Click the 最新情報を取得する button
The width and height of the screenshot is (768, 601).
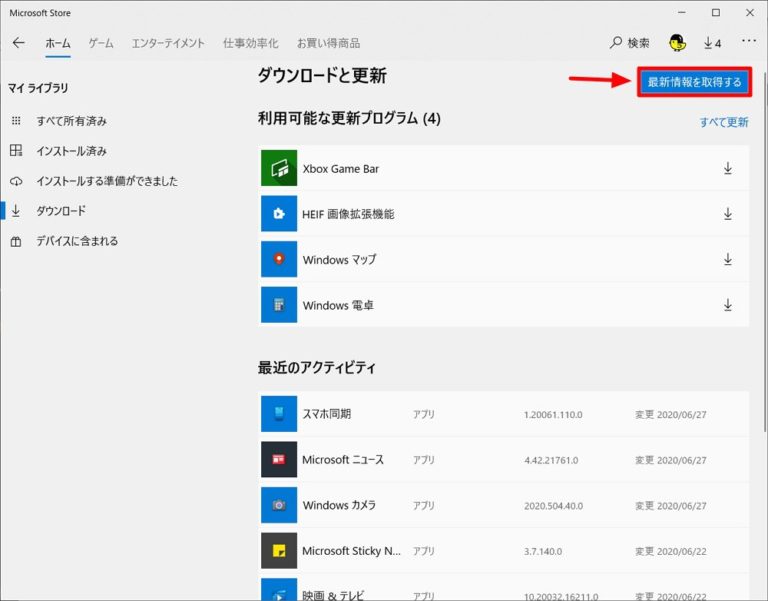click(x=694, y=82)
